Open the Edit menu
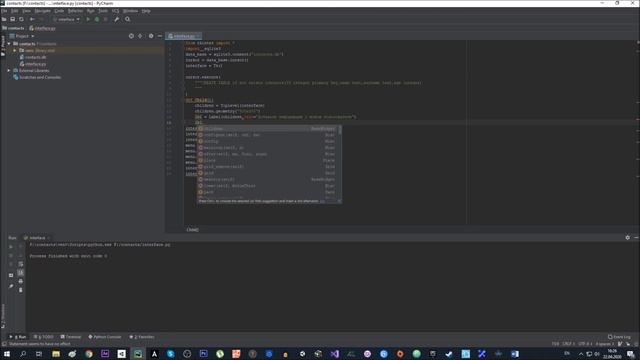The image size is (640, 360). pyautogui.click(x=15, y=11)
